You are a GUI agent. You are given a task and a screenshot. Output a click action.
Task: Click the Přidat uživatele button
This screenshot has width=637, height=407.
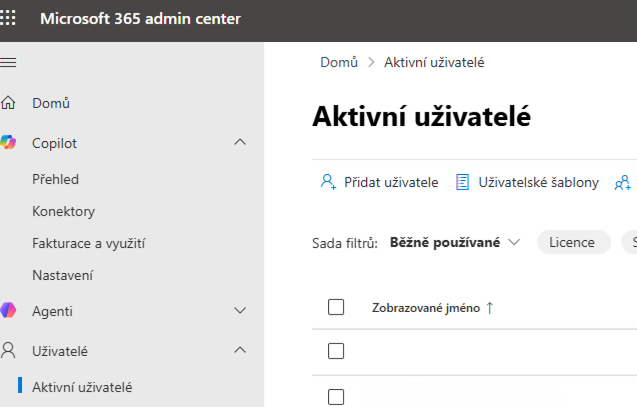tap(379, 182)
